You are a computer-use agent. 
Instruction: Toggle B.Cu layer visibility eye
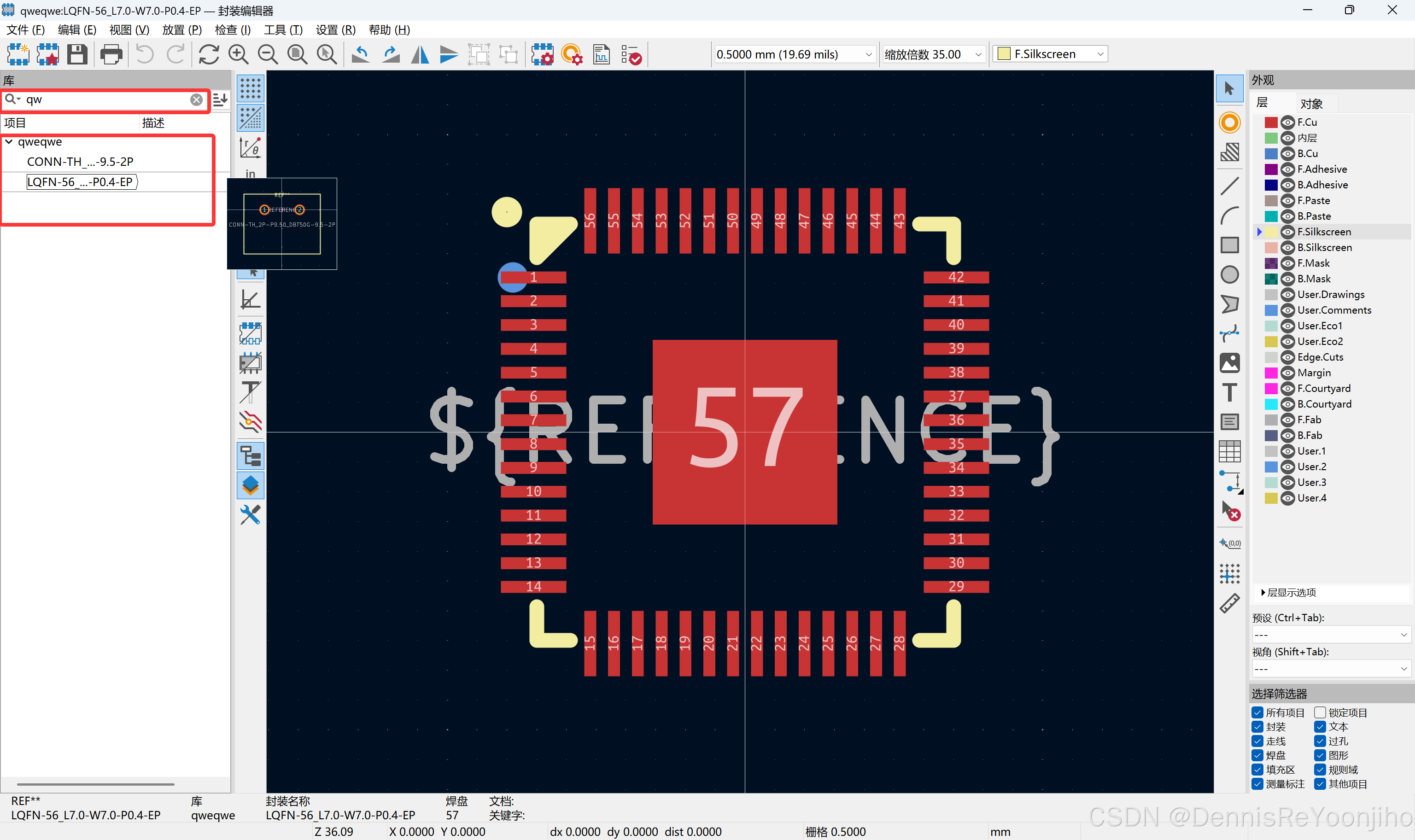[1288, 153]
